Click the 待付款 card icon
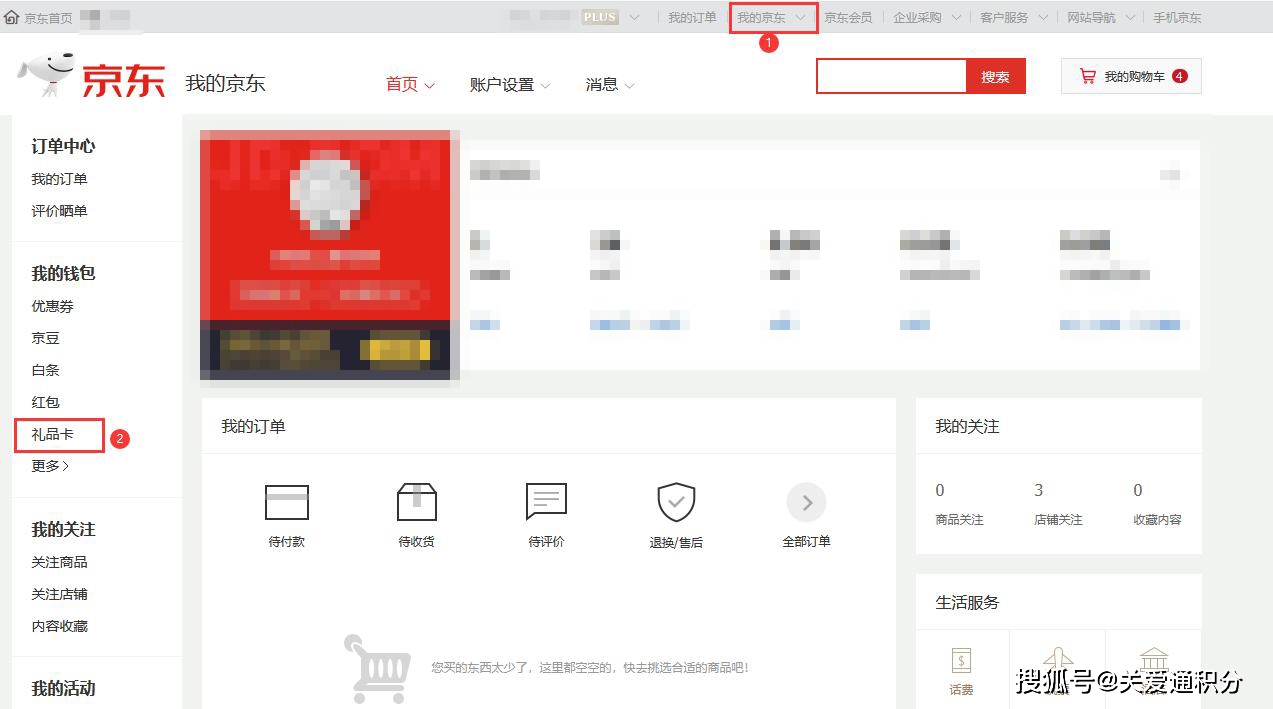The width and height of the screenshot is (1273, 709). 287,502
